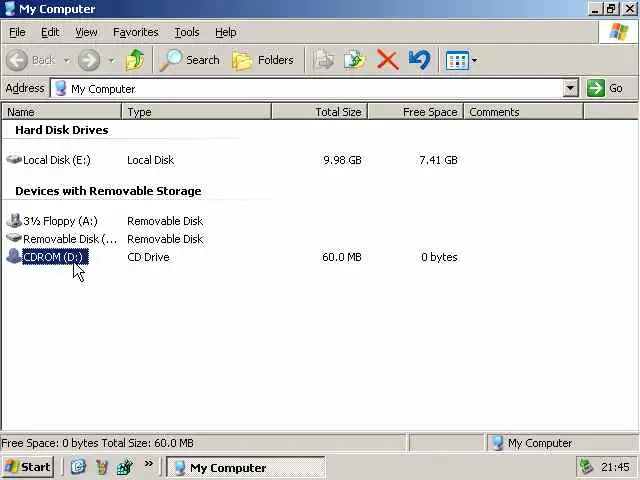Open the Forward history dropdown arrow

[111, 60]
